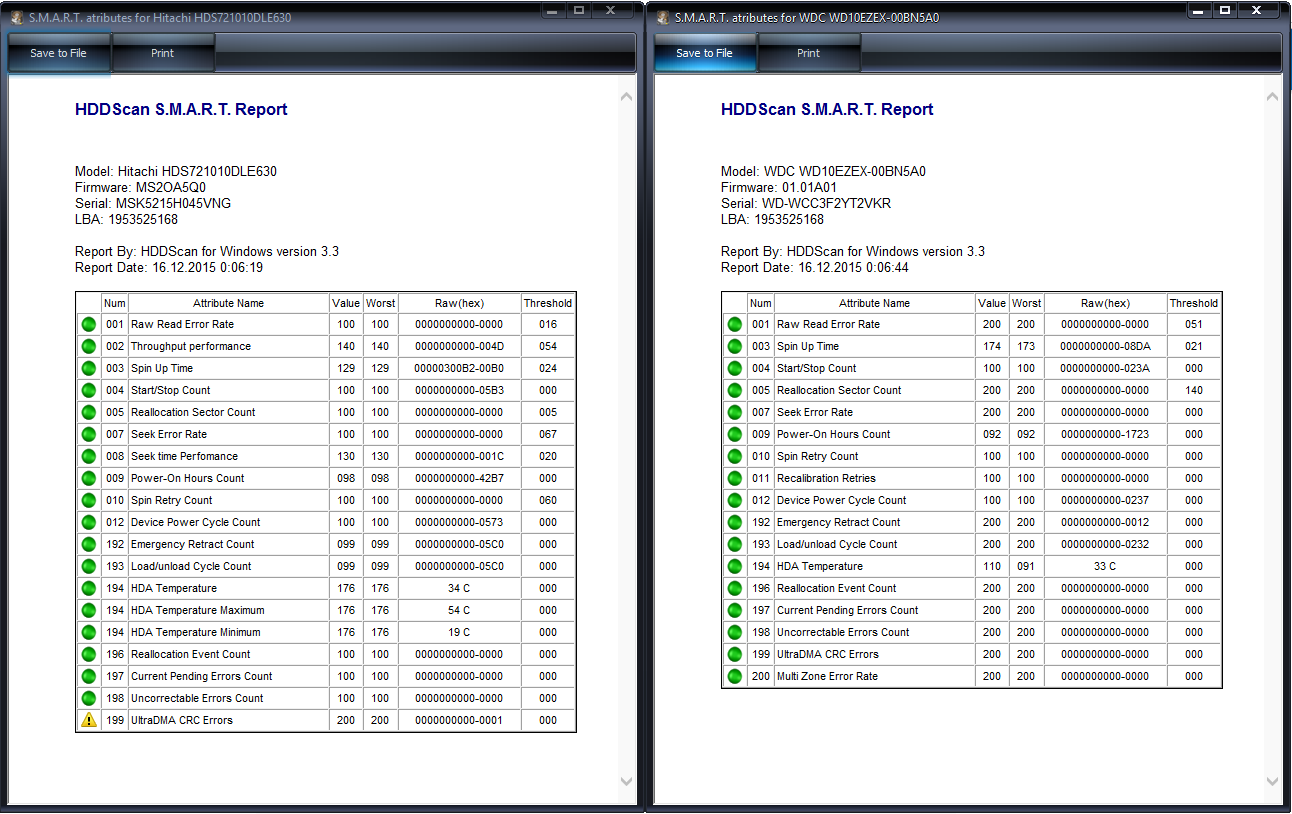Click HDDScan S.M.A.R.T. Report heading in WDC window

827,109
